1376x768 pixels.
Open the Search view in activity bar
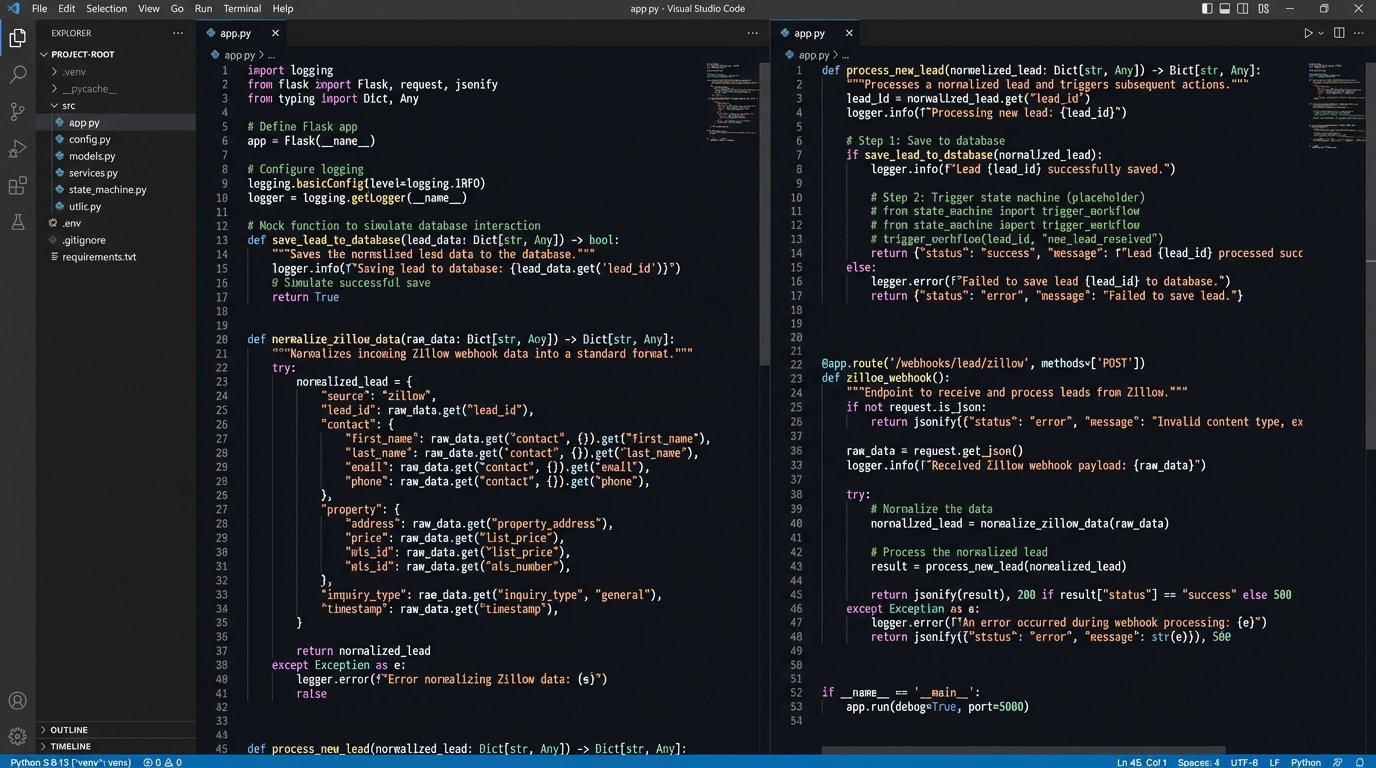(x=17, y=75)
